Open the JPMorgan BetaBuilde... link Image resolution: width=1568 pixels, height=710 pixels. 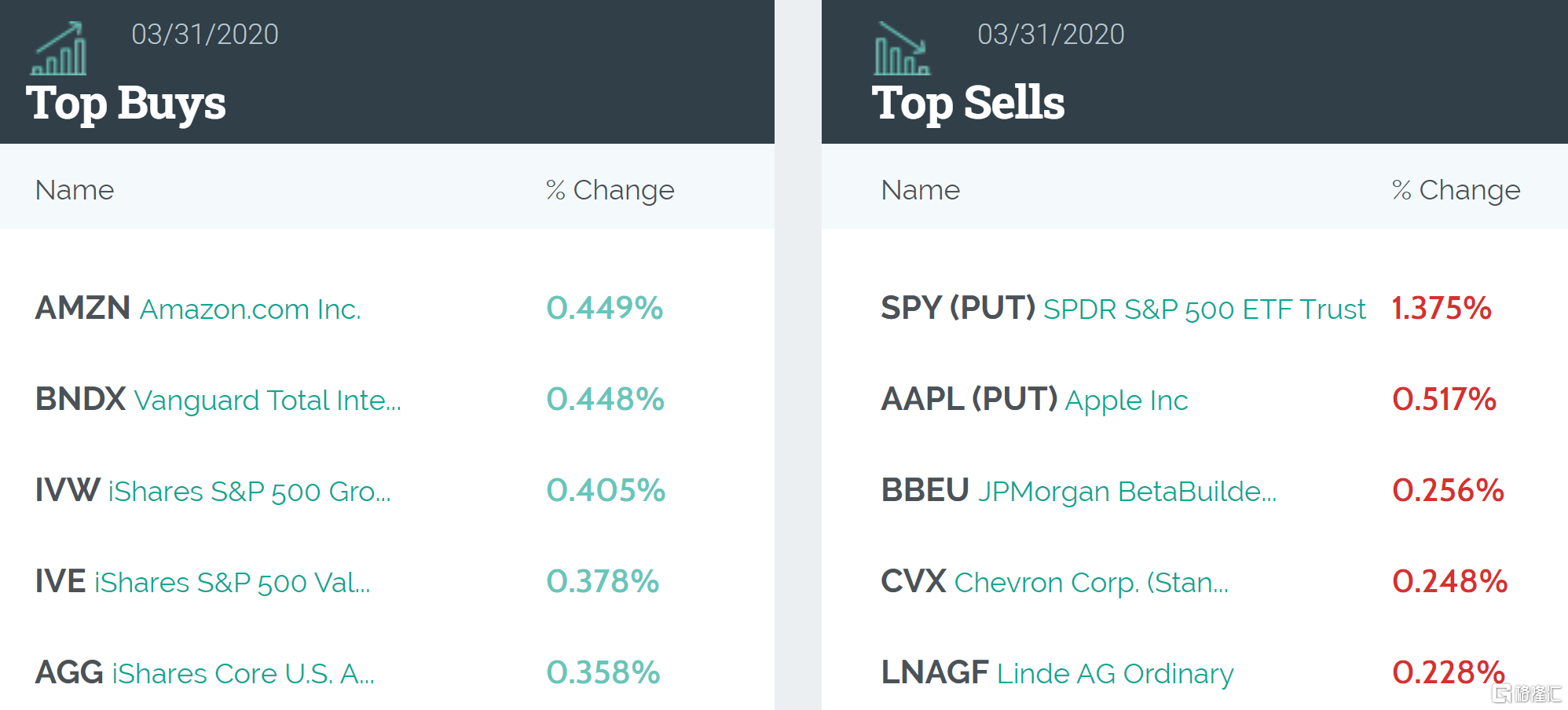click(1127, 492)
